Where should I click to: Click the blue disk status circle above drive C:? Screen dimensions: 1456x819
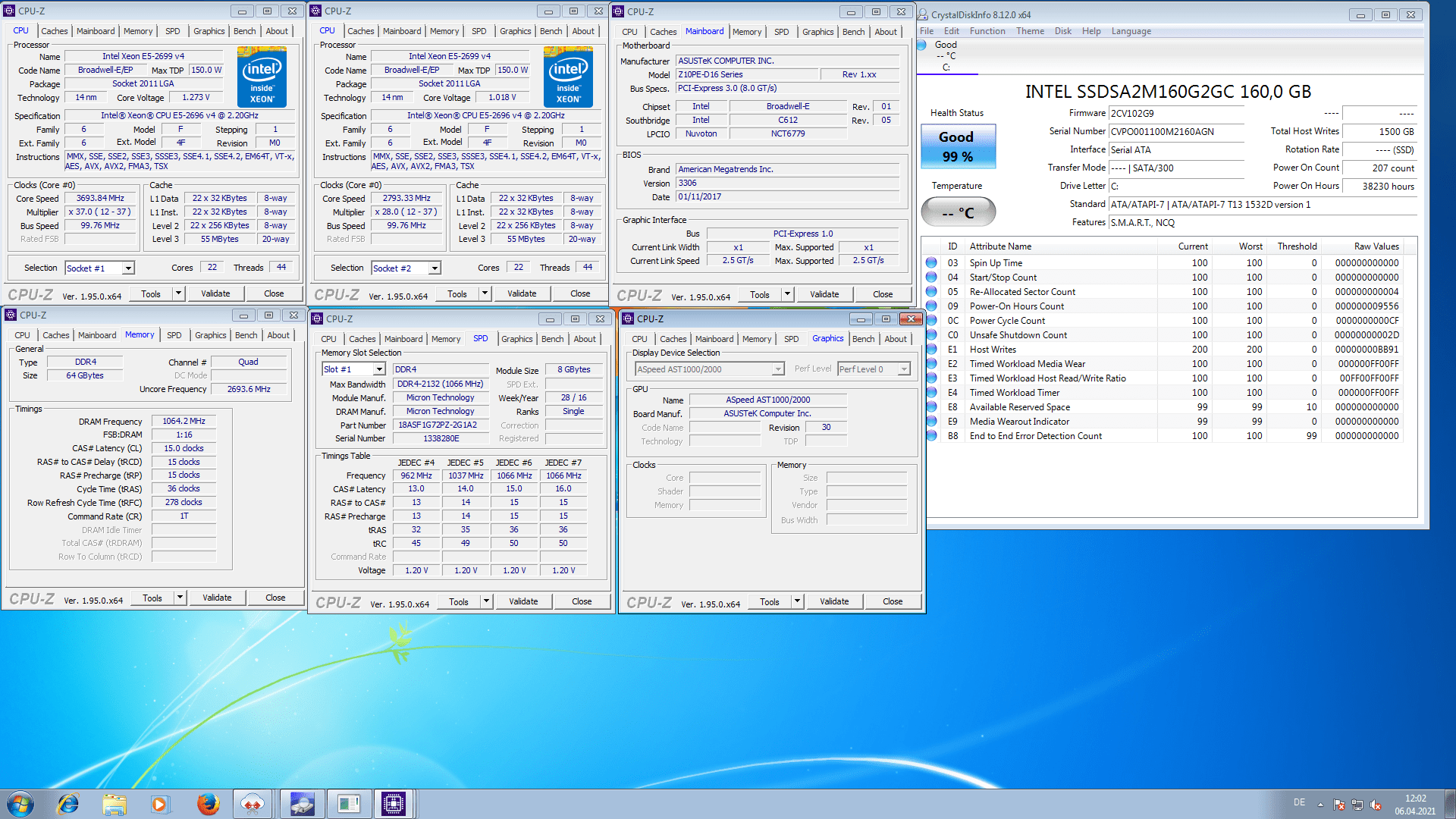922,45
